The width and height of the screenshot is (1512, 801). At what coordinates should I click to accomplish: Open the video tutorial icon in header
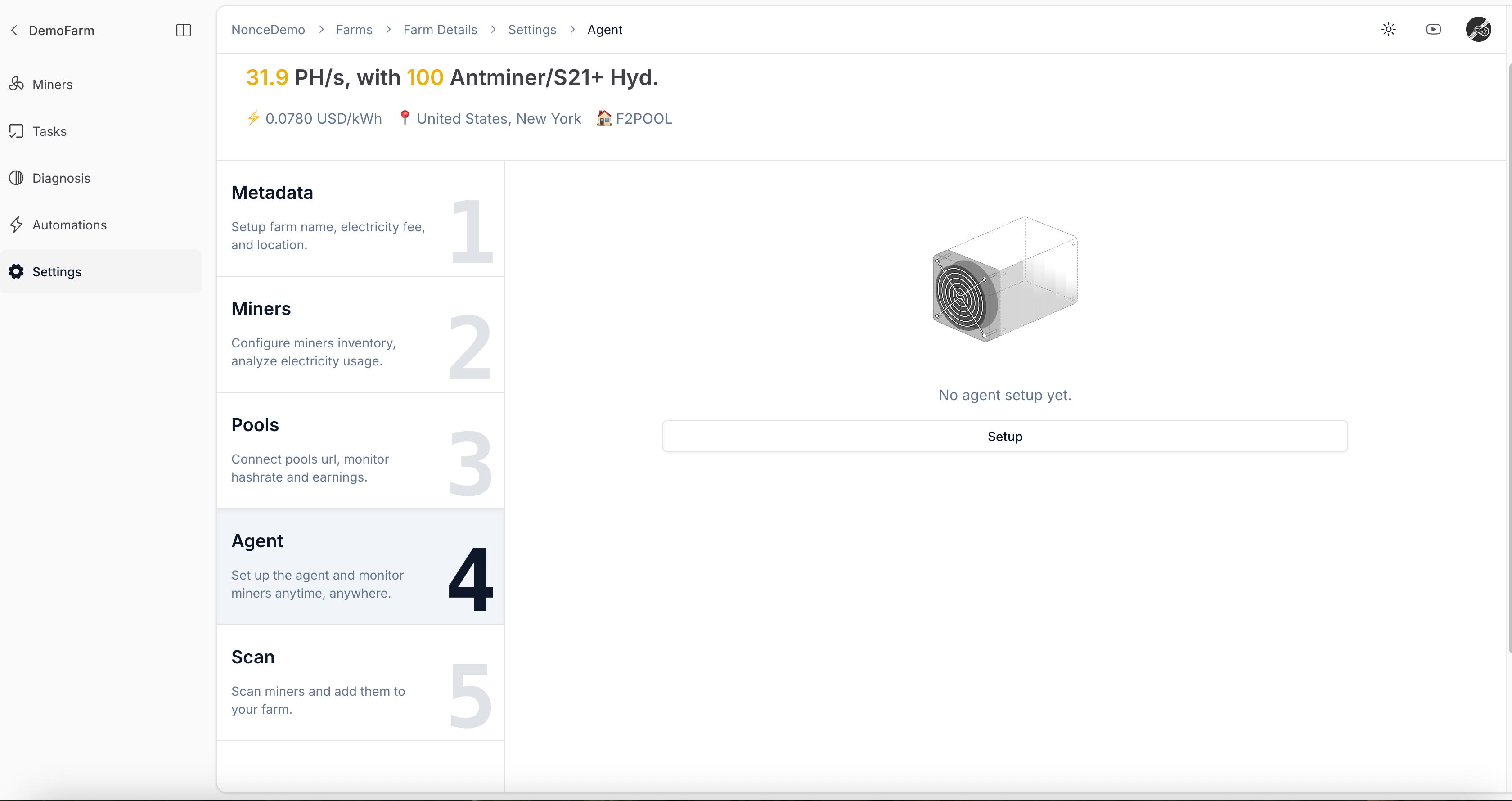(x=1433, y=29)
